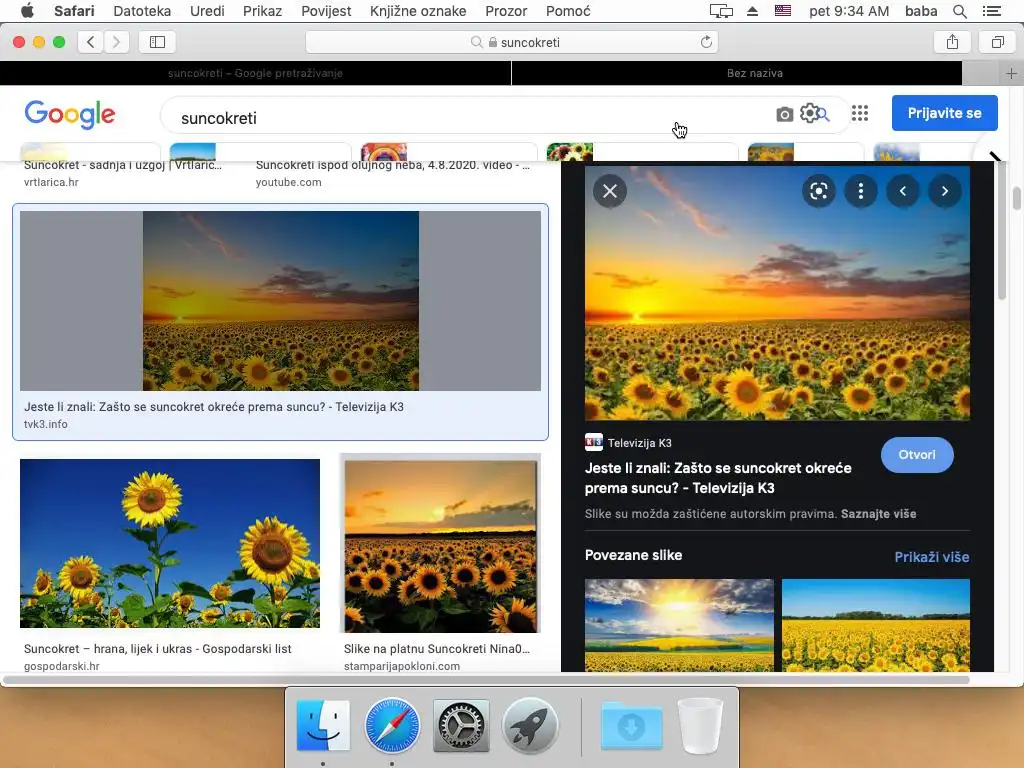Screen dimensions: 1024x768
Task: Open Launchpad from the Dock
Action: click(x=530, y=726)
